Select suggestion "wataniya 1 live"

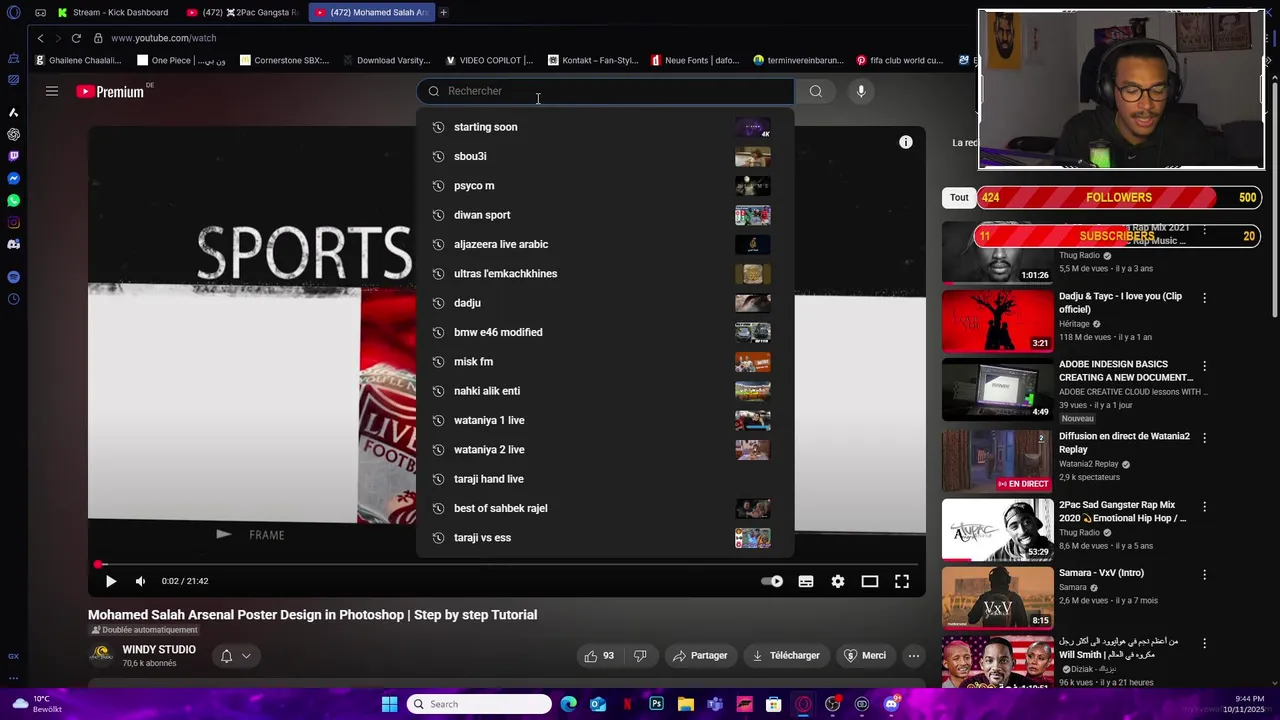[x=605, y=420]
